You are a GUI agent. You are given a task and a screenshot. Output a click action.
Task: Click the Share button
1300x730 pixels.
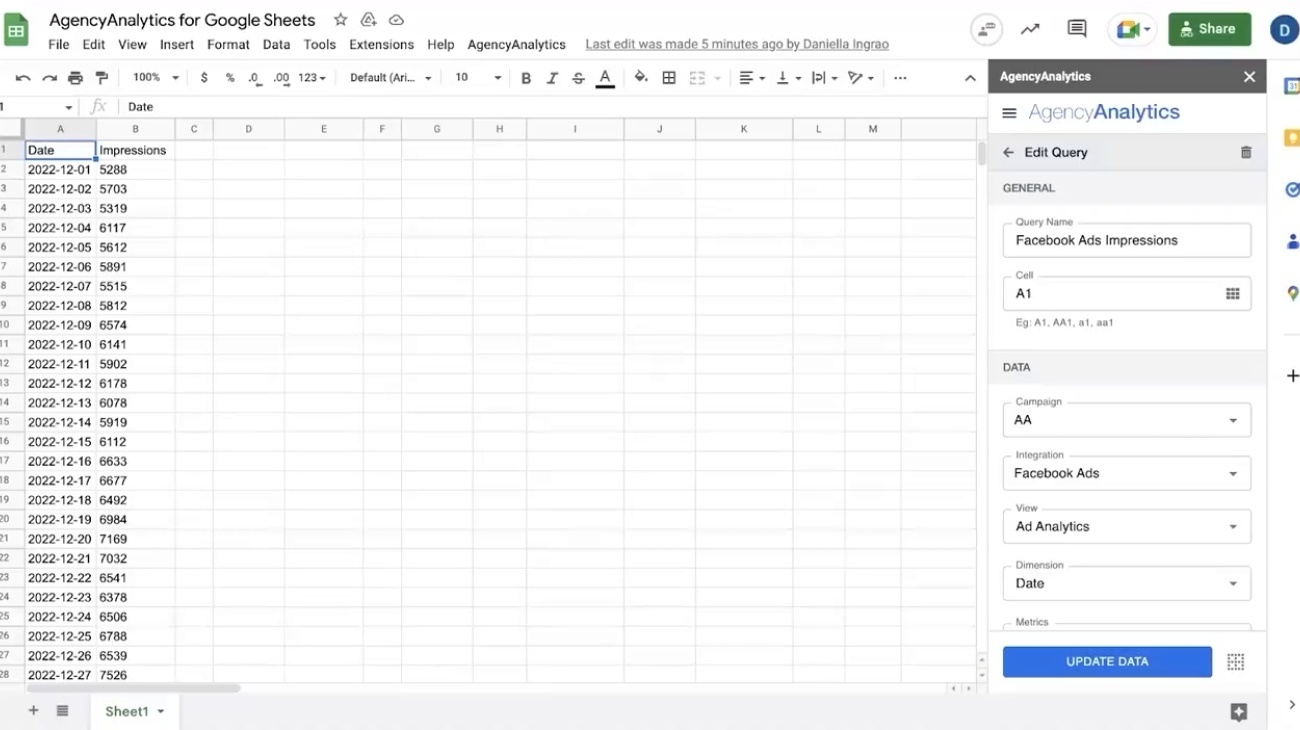point(1209,29)
